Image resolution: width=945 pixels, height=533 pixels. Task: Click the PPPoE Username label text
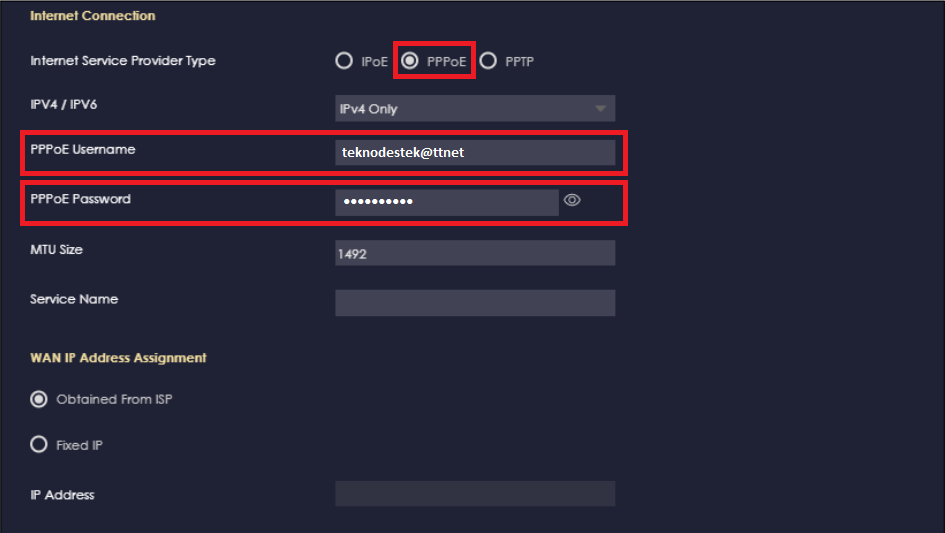pyautogui.click(x=82, y=149)
